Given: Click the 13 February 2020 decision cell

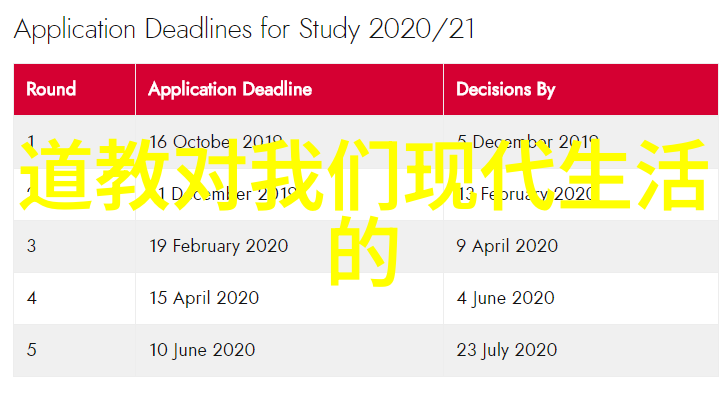Looking at the screenshot, I should (x=581, y=194).
